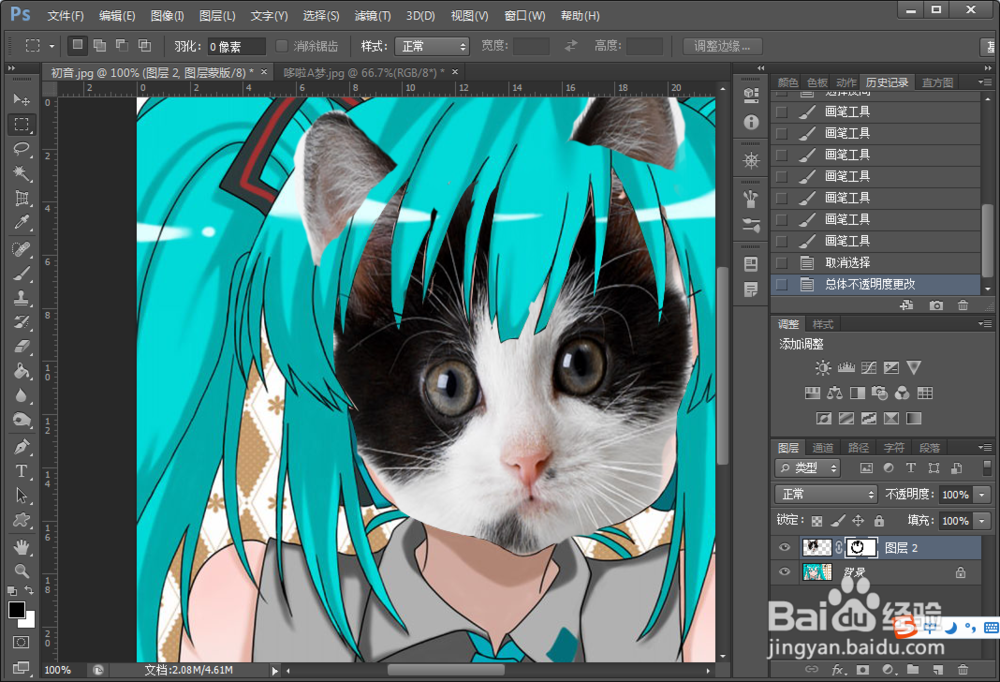Hide the 背景 layer visibility eye
This screenshot has width=1000, height=682.
tap(784, 572)
